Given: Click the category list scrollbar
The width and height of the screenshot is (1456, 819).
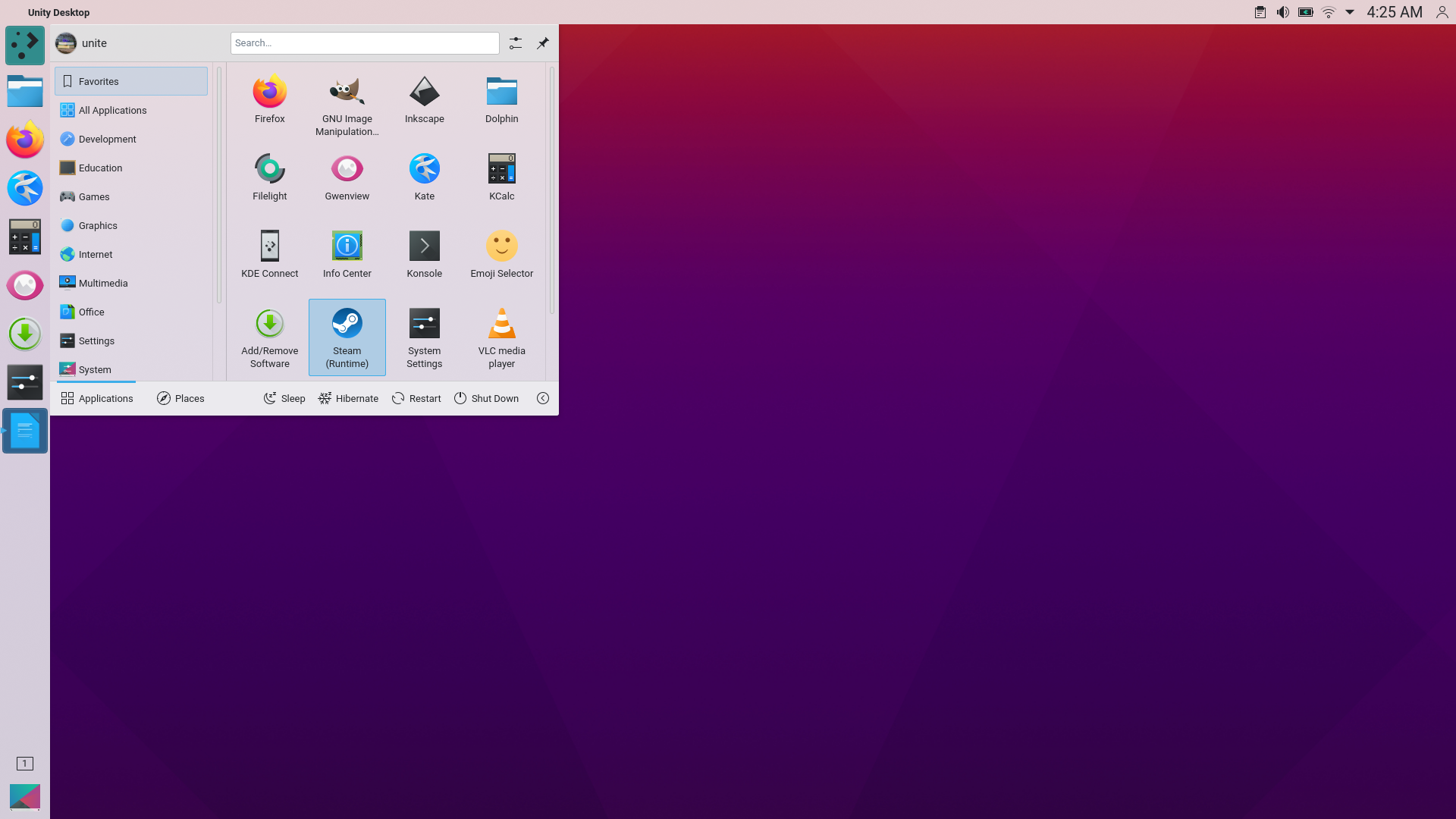Looking at the screenshot, I should tap(219, 185).
